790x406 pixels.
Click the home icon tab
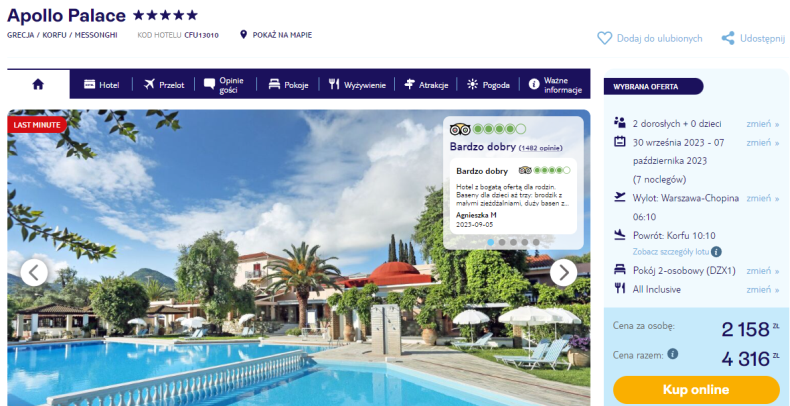coord(38,84)
